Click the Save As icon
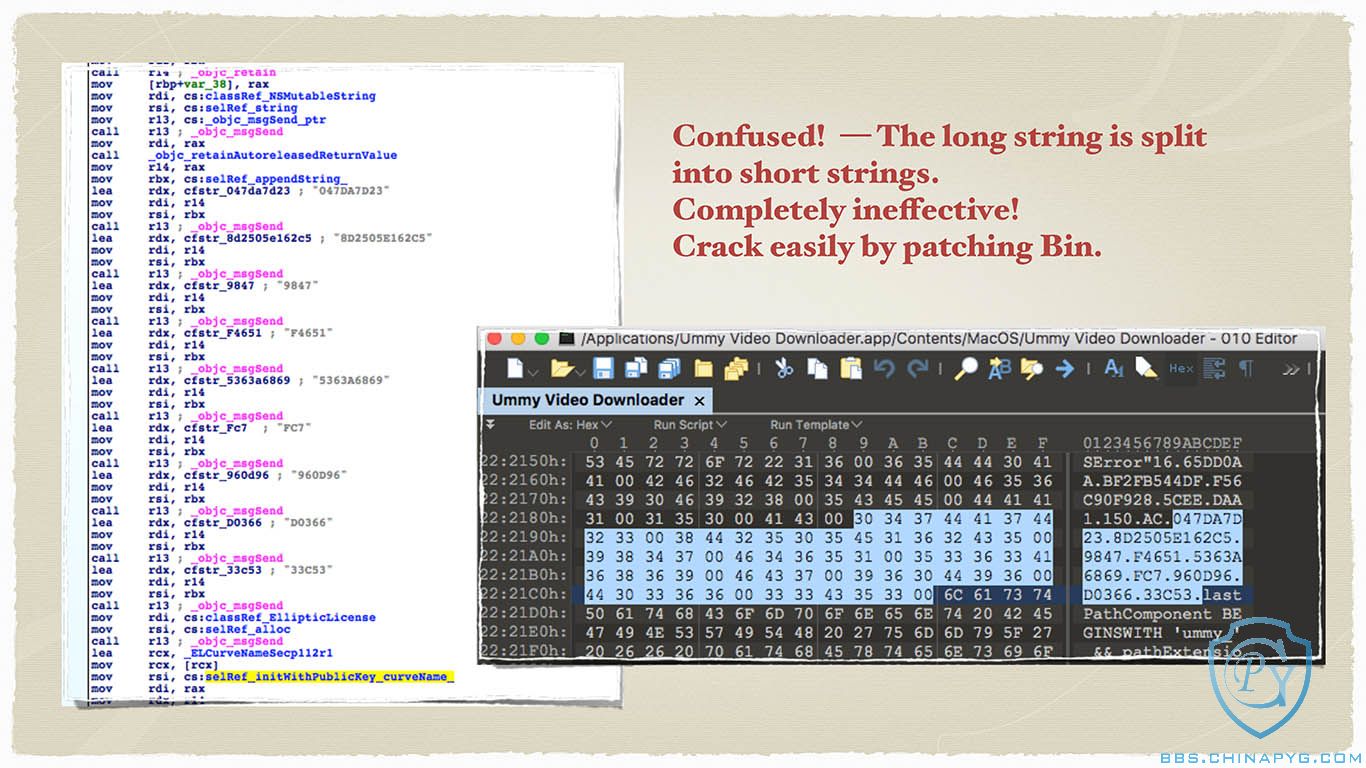 637,369
